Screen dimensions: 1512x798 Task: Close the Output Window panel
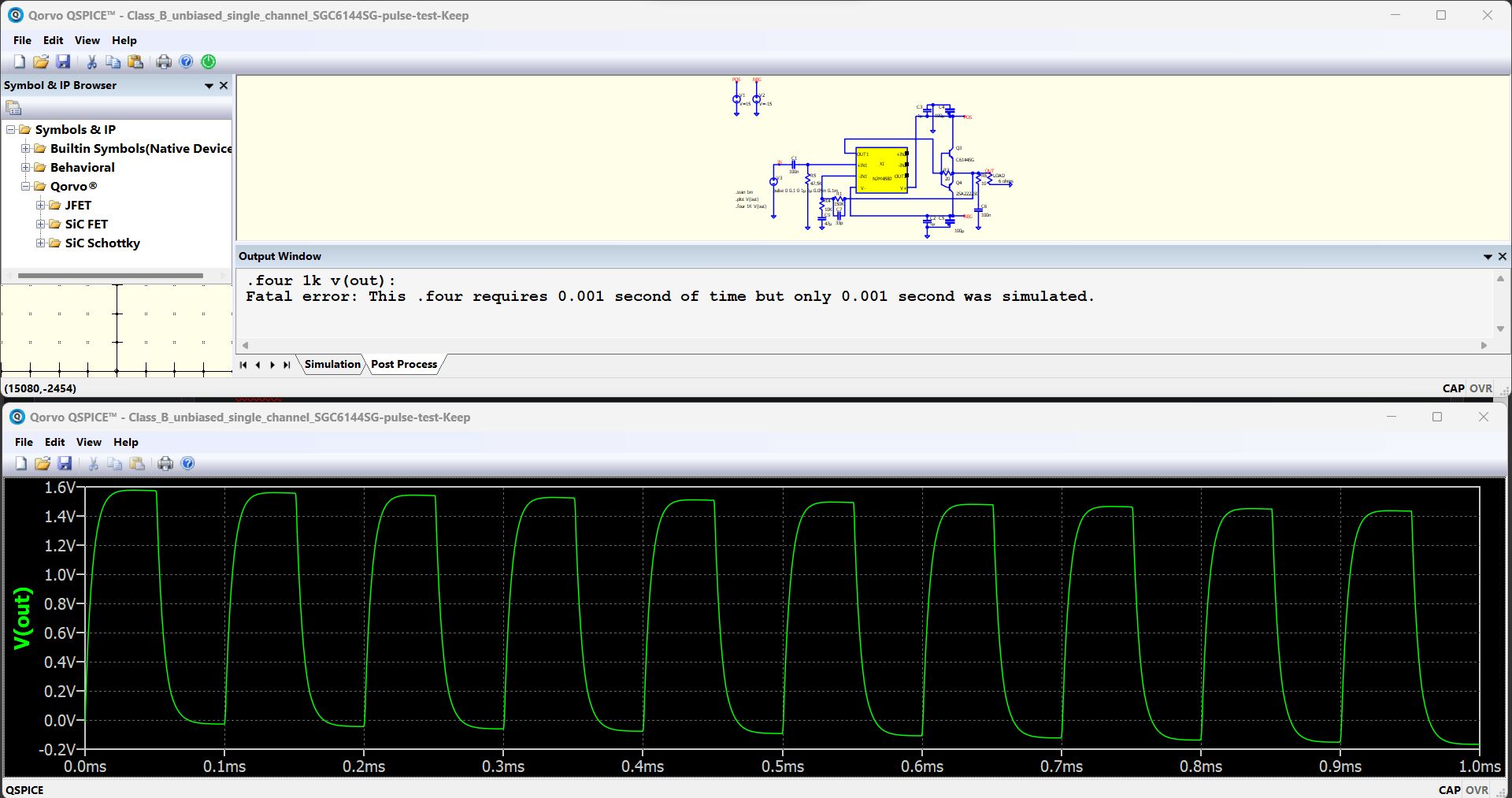(1503, 256)
